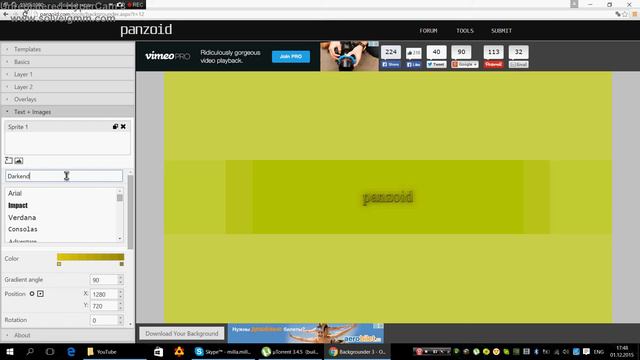Click the Pinterest share button

point(493,64)
